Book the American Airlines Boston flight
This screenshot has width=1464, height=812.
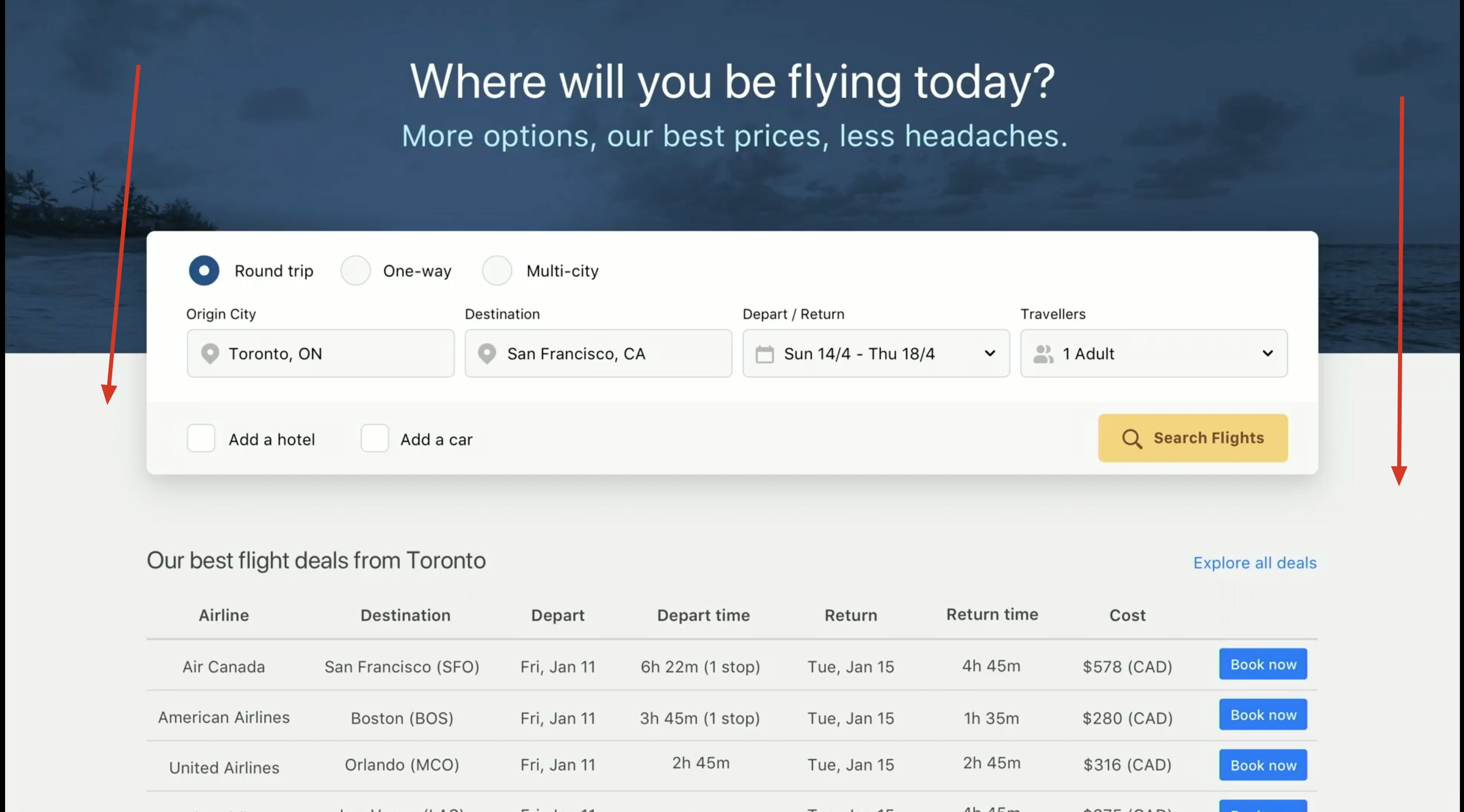coord(1263,715)
